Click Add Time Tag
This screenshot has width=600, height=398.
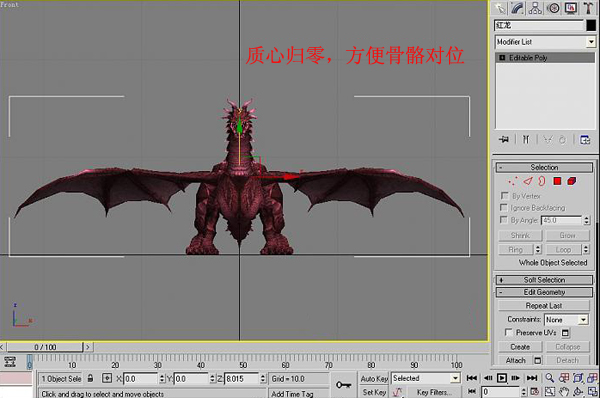292,394
